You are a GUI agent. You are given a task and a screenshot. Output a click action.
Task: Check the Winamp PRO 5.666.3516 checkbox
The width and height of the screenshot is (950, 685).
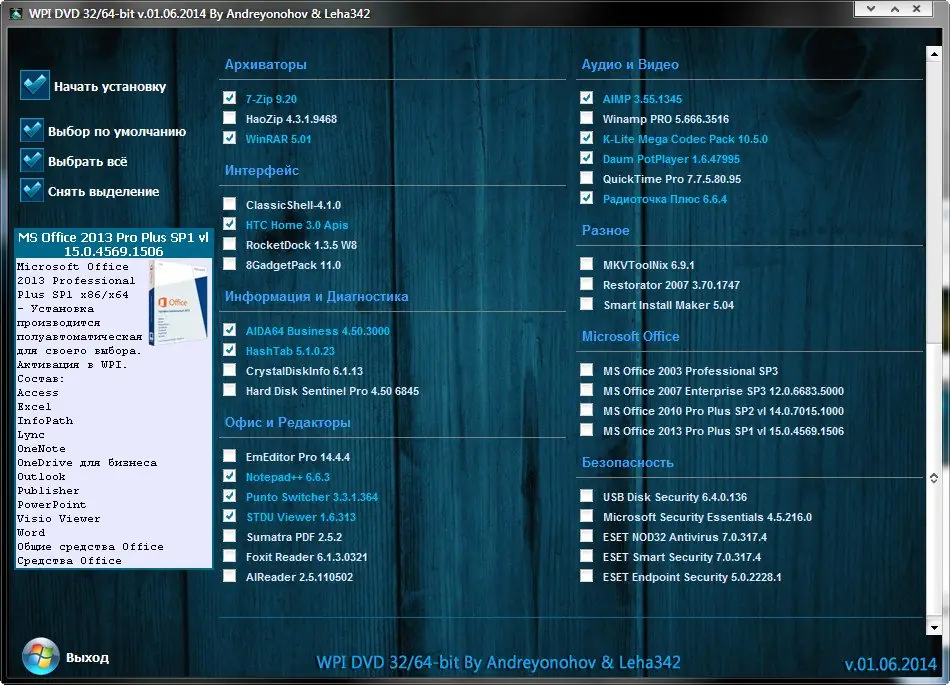tap(586, 117)
